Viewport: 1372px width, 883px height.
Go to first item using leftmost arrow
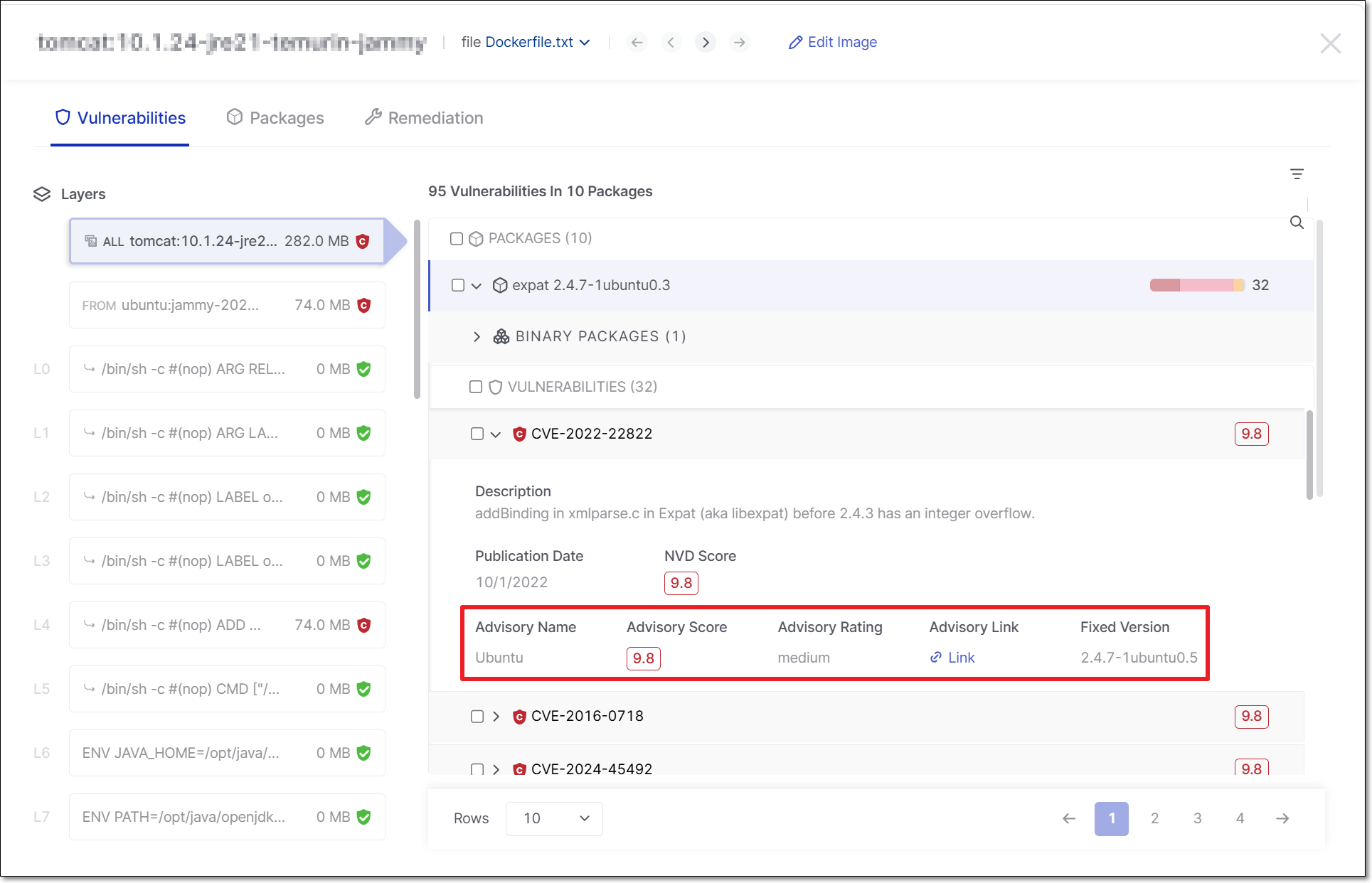637,43
